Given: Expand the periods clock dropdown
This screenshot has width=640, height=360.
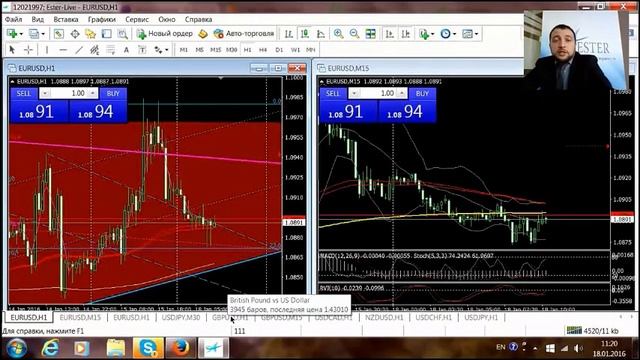Looking at the screenshot, I should (454, 34).
